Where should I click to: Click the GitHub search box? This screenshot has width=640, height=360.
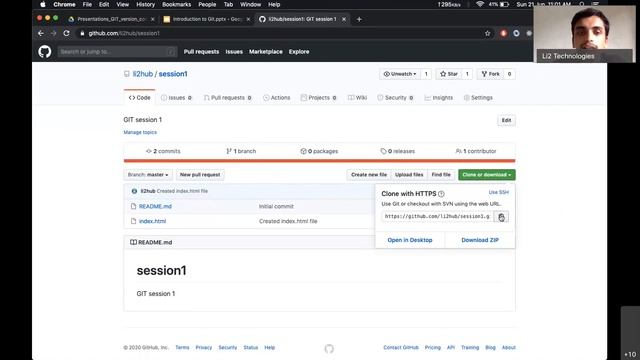click(117, 52)
